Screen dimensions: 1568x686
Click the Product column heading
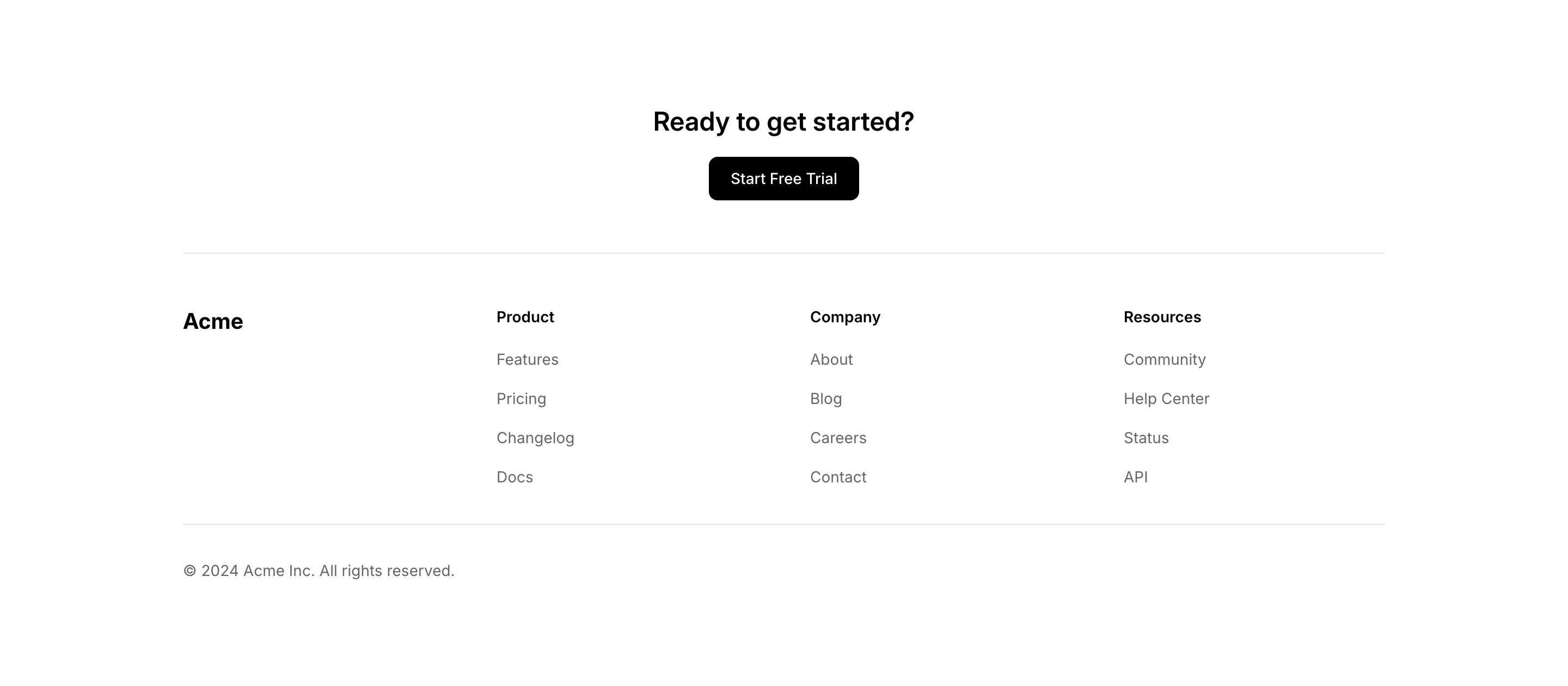coord(525,317)
